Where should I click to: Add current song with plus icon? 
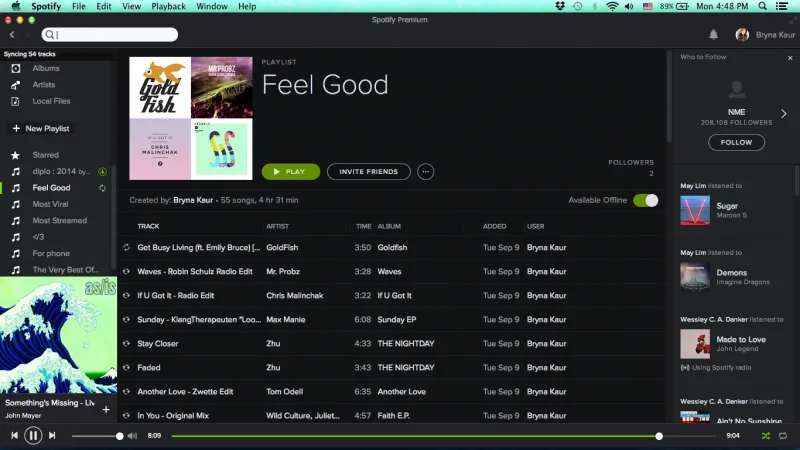point(105,409)
